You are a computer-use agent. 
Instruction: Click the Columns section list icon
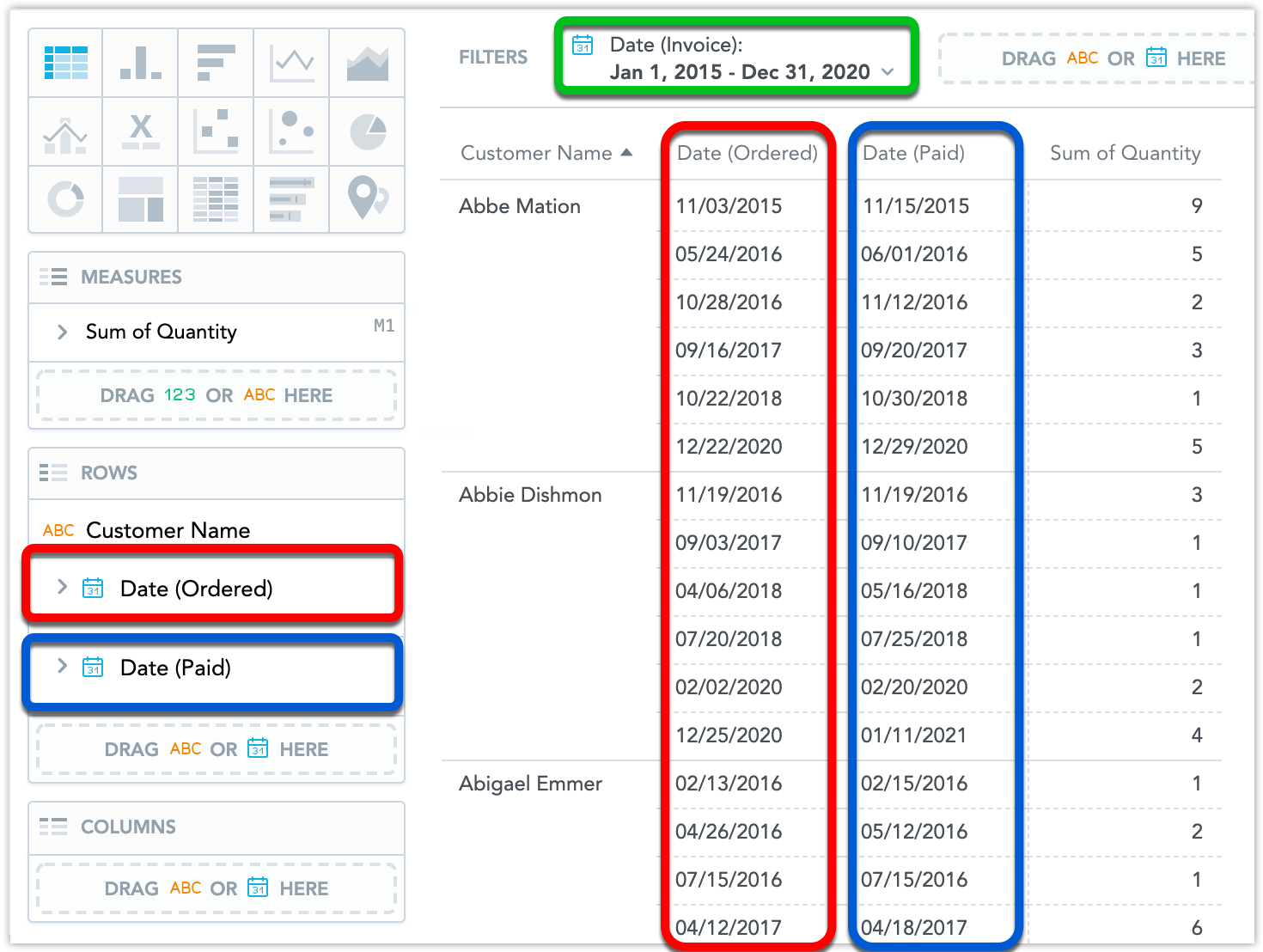[53, 827]
